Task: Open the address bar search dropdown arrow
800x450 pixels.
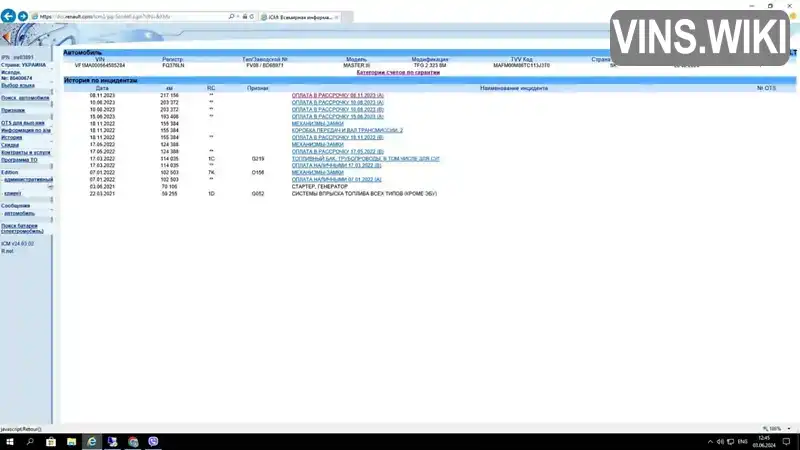Action: (x=238, y=17)
